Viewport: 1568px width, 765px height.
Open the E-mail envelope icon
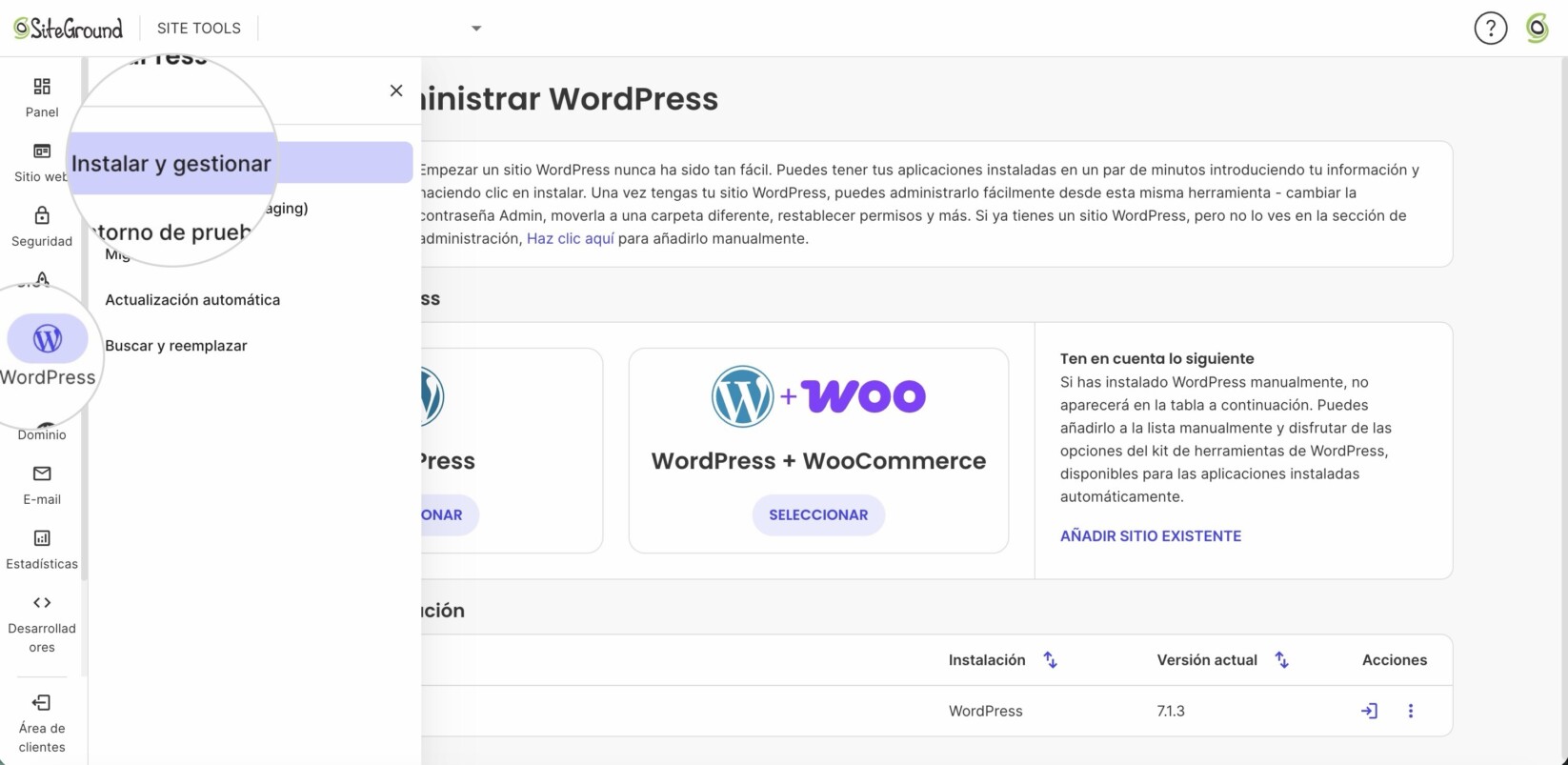pos(42,473)
